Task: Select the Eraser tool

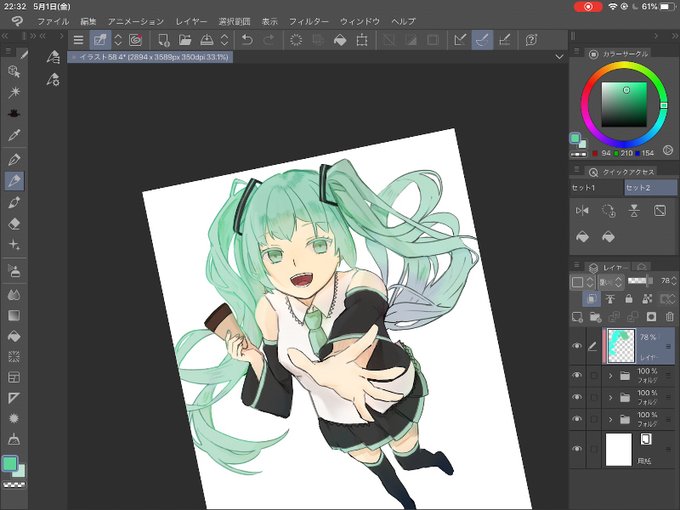Action: click(x=14, y=224)
